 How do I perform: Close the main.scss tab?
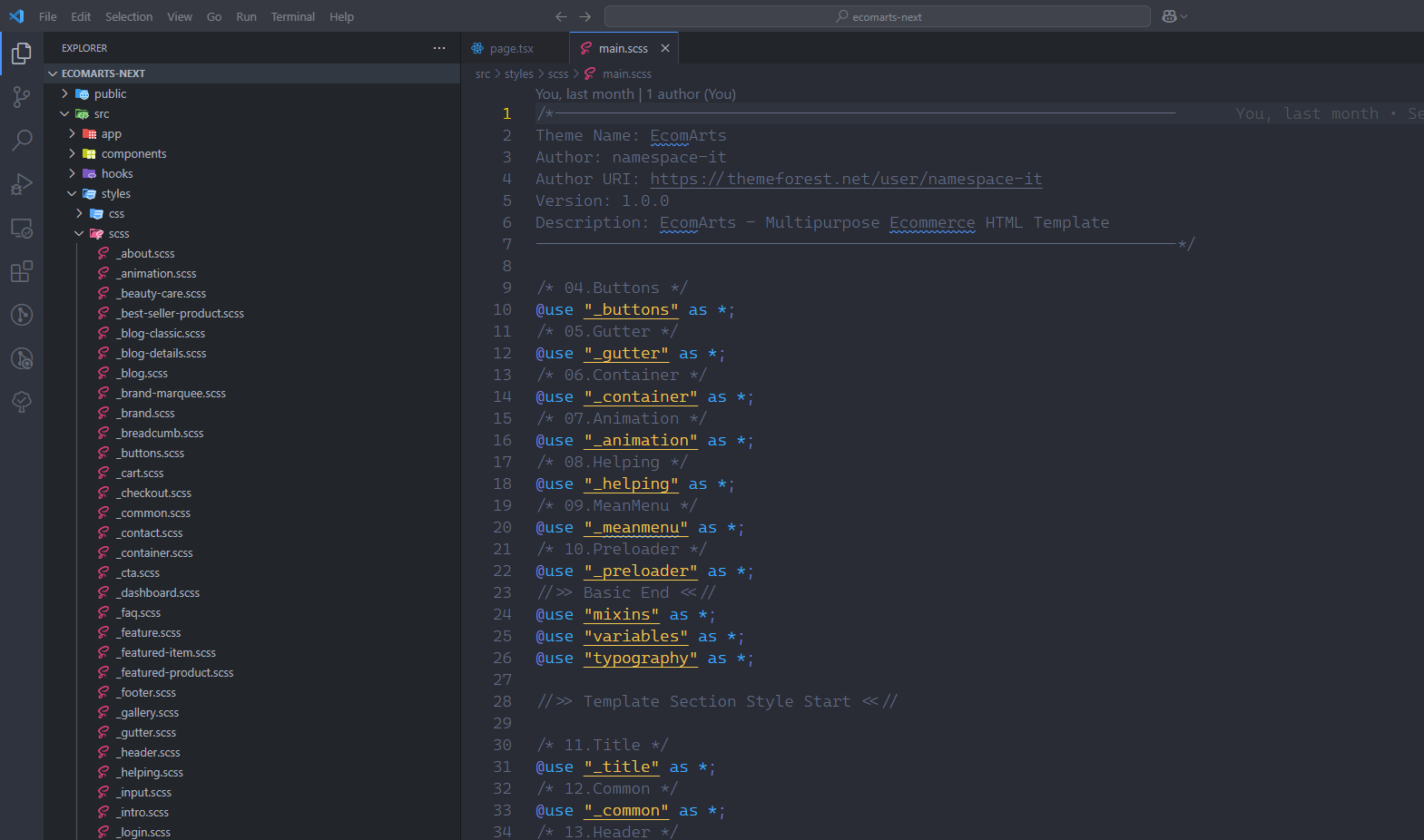click(x=665, y=49)
